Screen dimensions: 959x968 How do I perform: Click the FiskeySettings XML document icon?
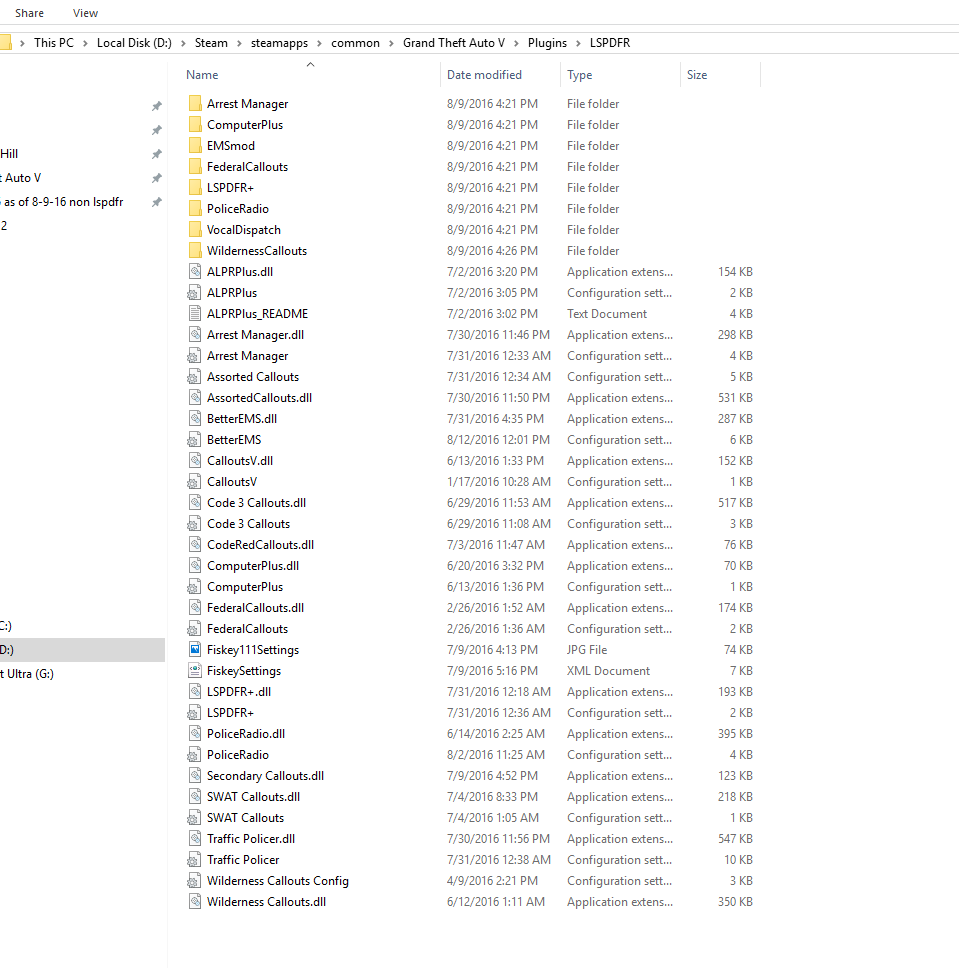pos(195,670)
